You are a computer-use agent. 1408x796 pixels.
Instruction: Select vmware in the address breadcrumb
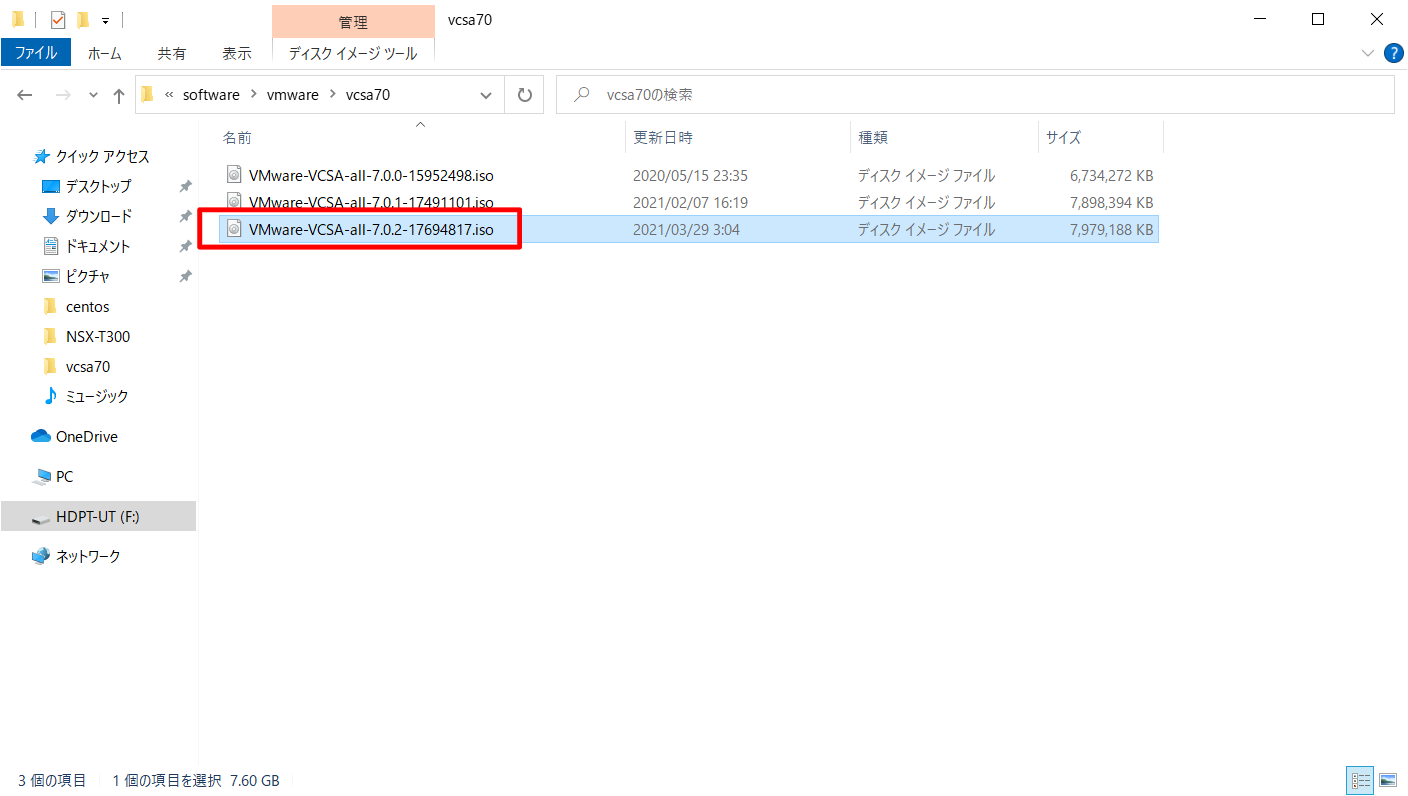(293, 95)
